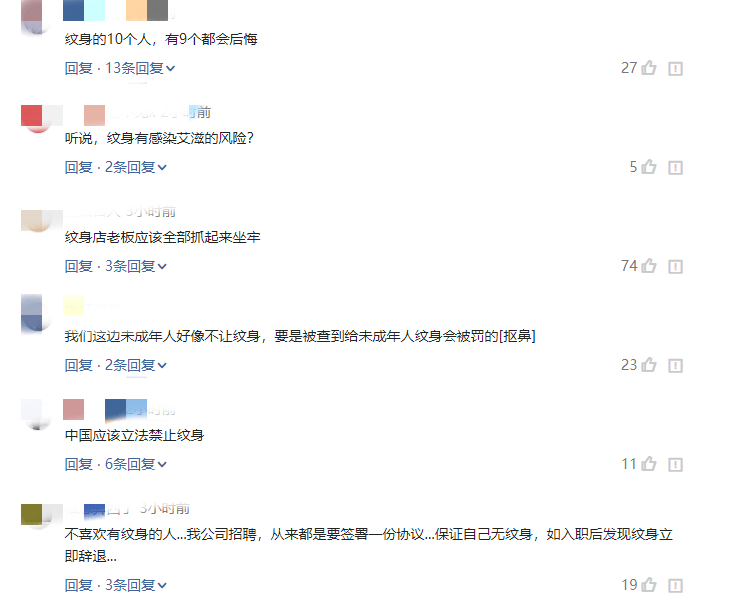Reply to the 公司招聘 tattoo comment
Viewport: 731px width, 614px height.
pyautogui.click(x=79, y=585)
